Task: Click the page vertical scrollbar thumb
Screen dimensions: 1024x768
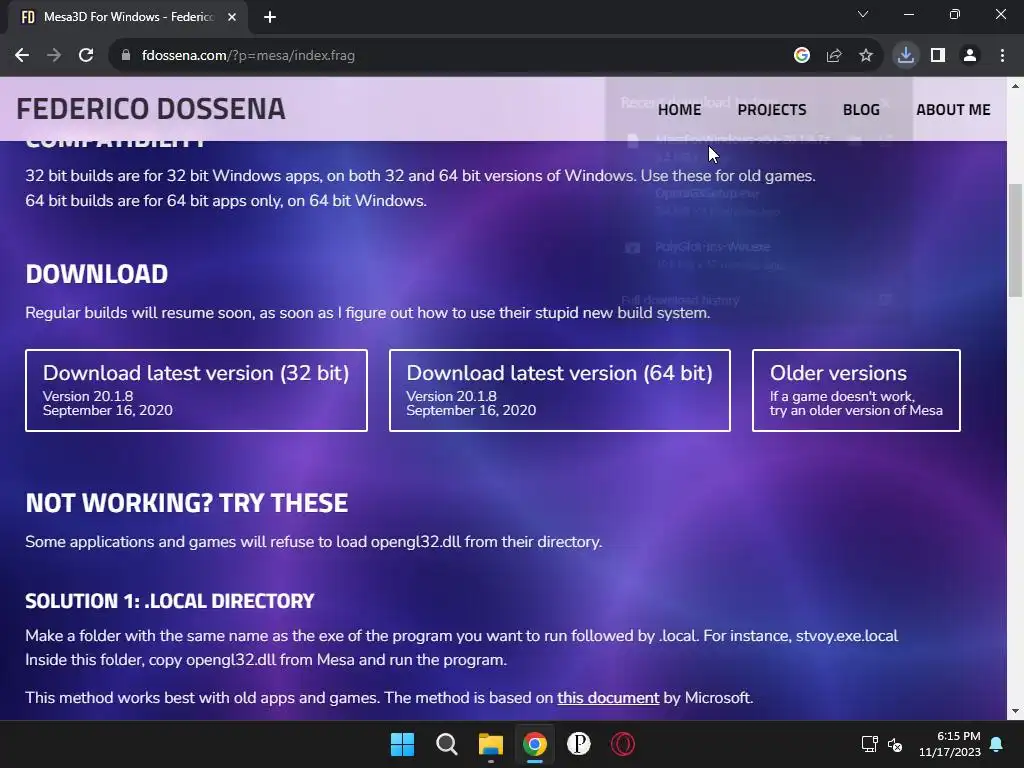Action: pyautogui.click(x=1016, y=240)
